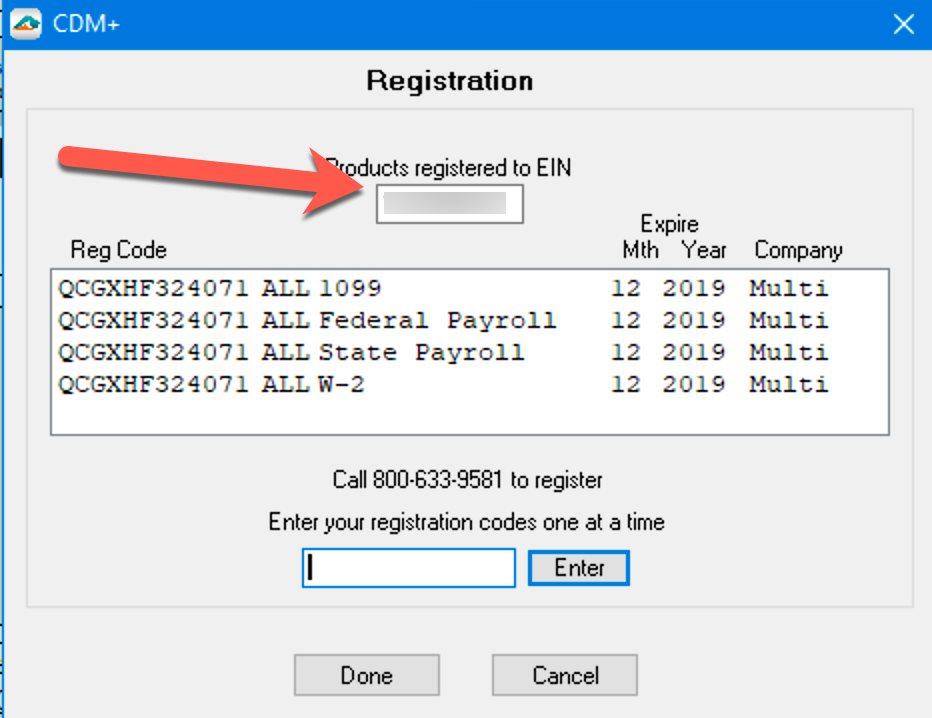This screenshot has height=718, width=932.
Task: Click the Registration heading text
Action: 449,80
